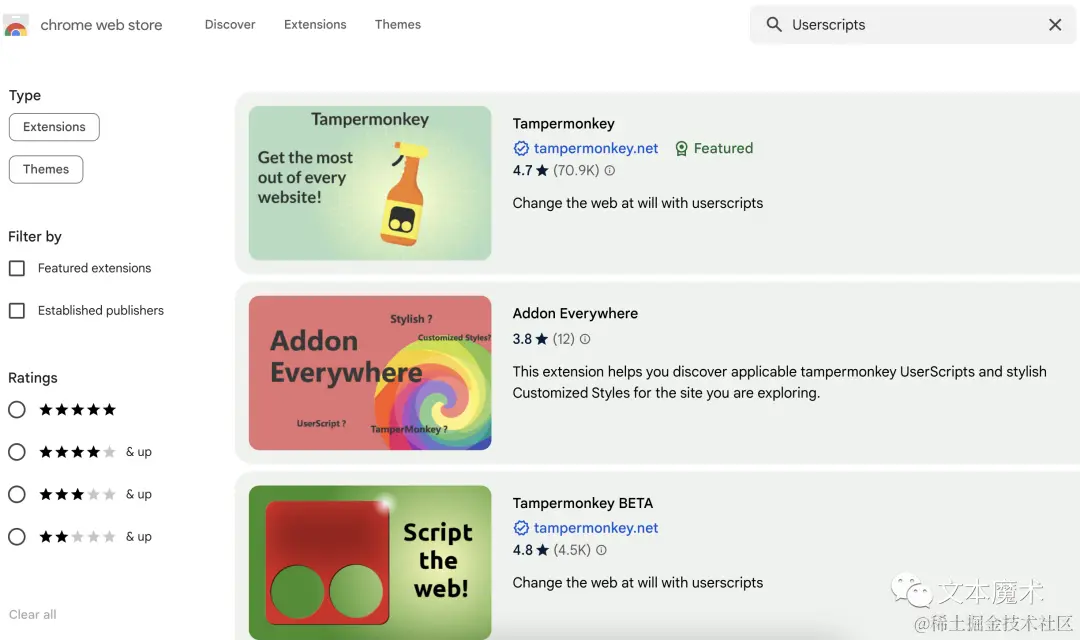Select the five-star rating radio button
This screenshot has width=1080, height=640.
click(x=17, y=410)
